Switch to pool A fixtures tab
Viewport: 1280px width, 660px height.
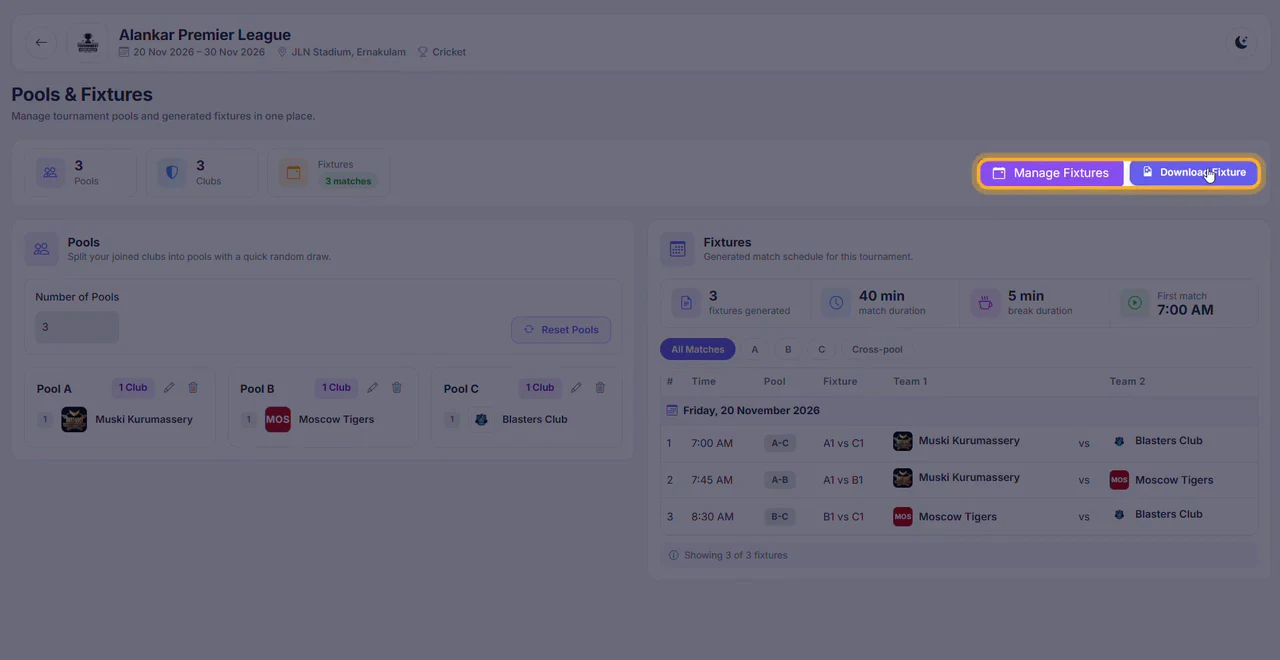click(x=755, y=350)
